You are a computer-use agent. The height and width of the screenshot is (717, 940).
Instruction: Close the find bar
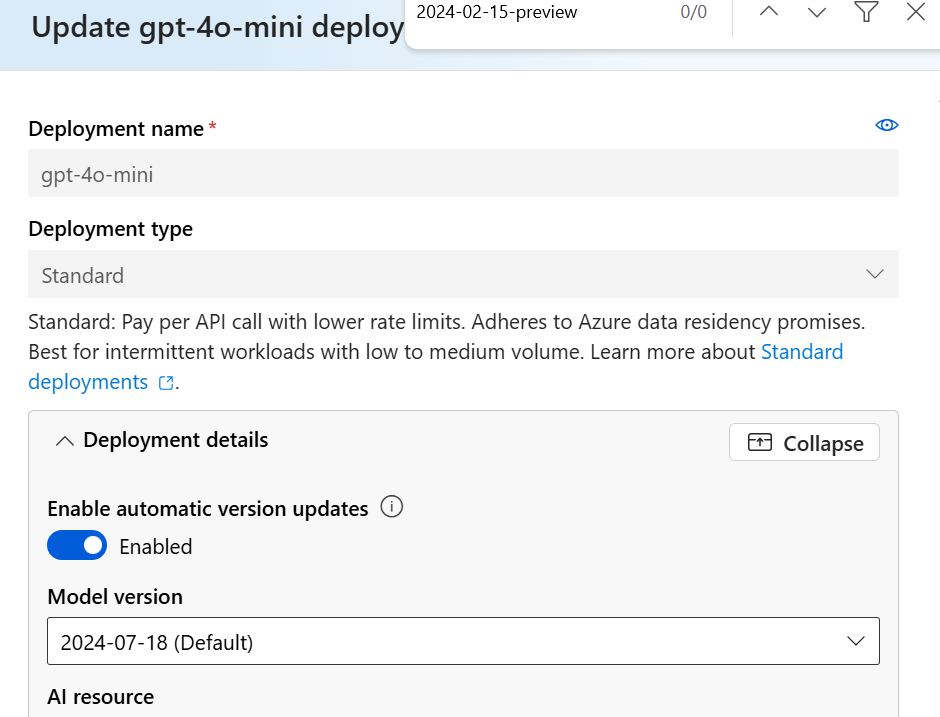[x=915, y=12]
